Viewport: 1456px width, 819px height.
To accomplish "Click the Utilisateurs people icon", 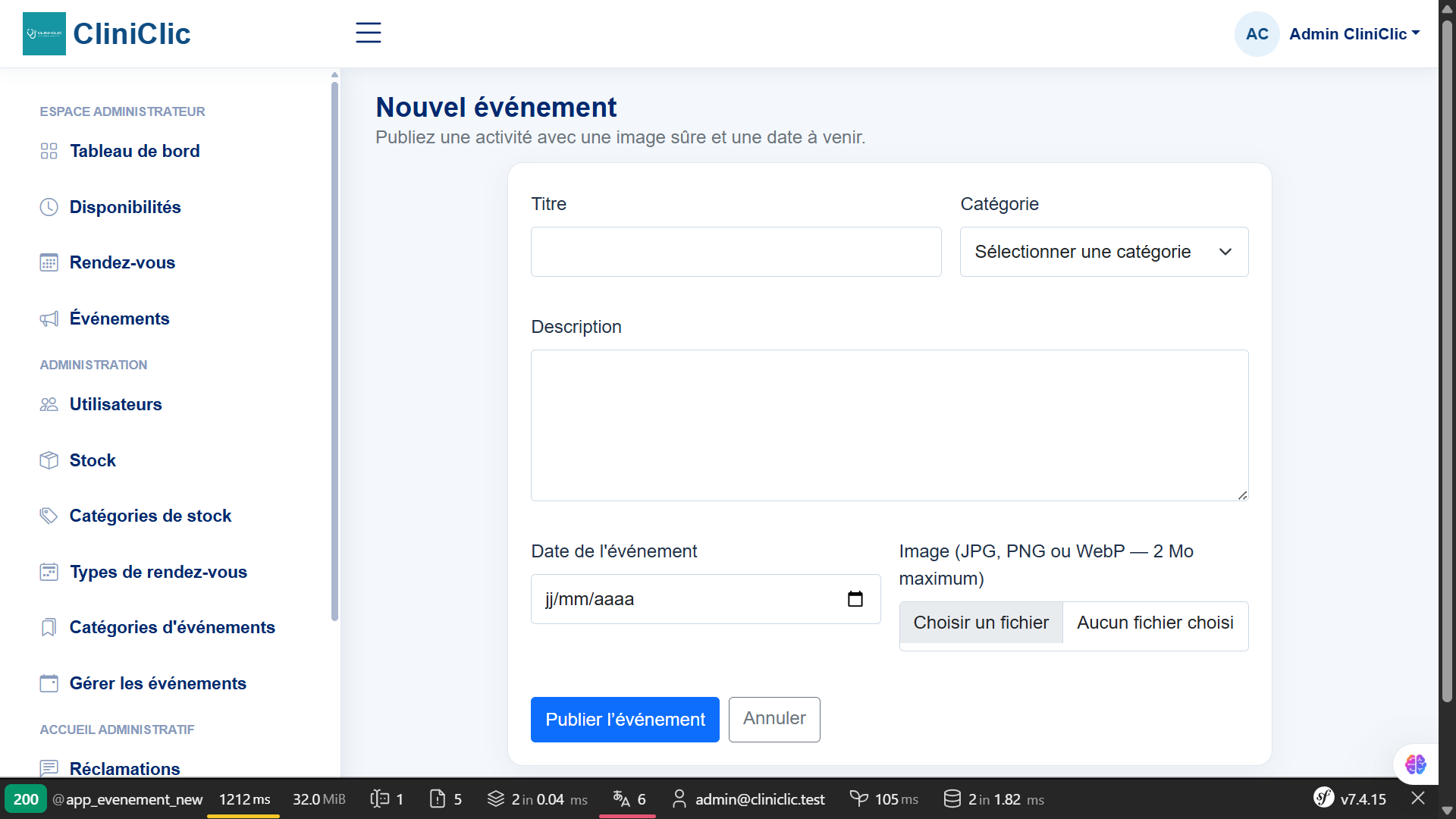I will coord(49,404).
